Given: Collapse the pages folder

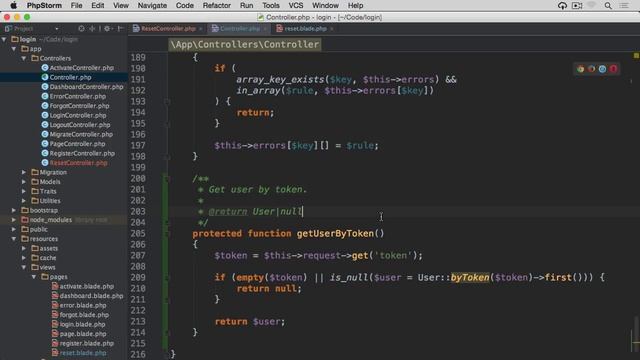Looking at the screenshot, I should [x=34, y=277].
